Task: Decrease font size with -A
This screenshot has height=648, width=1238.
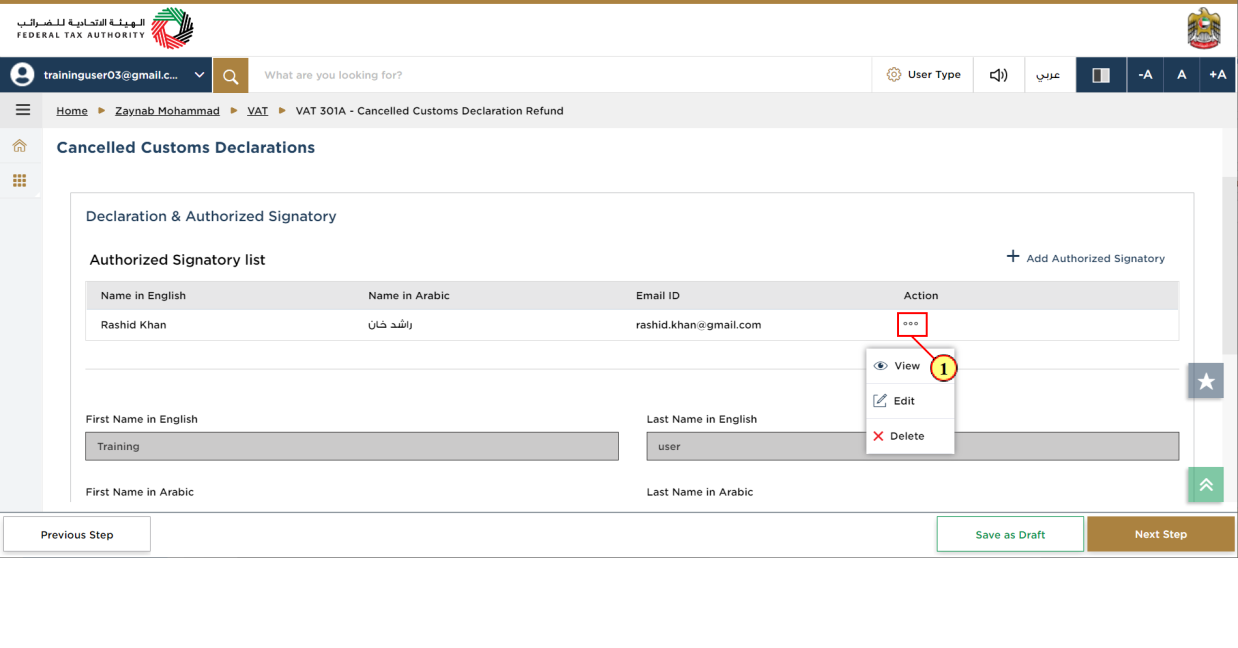Action: pyautogui.click(x=1145, y=75)
